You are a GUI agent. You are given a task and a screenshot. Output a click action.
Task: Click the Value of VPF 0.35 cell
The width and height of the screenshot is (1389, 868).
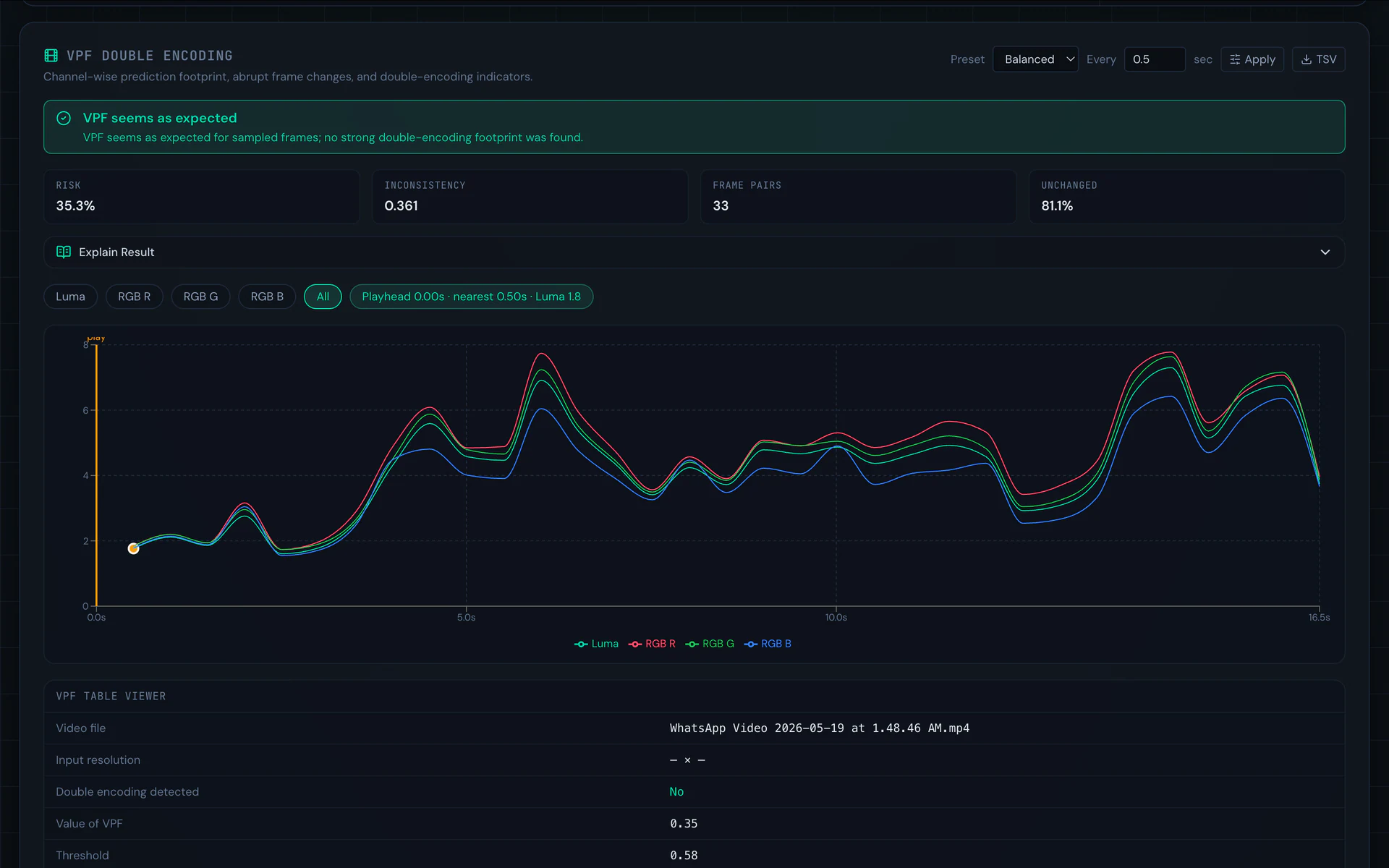[x=684, y=823]
